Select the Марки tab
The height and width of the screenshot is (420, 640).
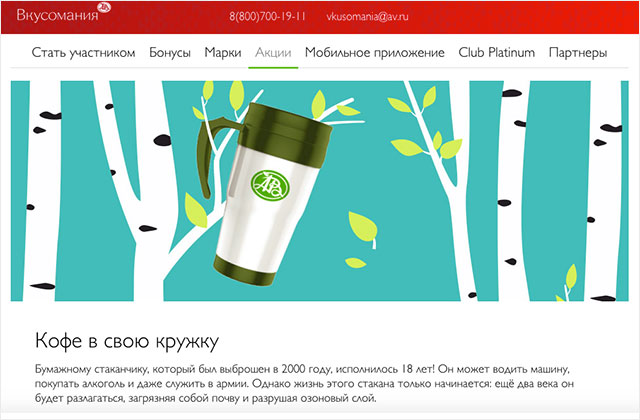pos(223,53)
